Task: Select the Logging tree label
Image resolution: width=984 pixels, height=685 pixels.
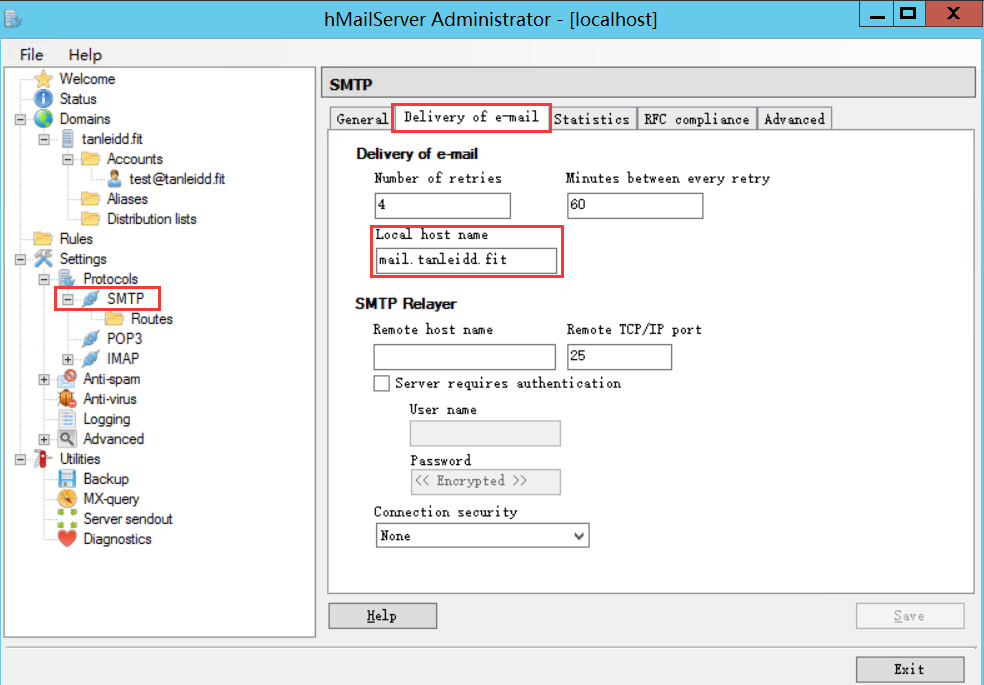Action: point(107,420)
